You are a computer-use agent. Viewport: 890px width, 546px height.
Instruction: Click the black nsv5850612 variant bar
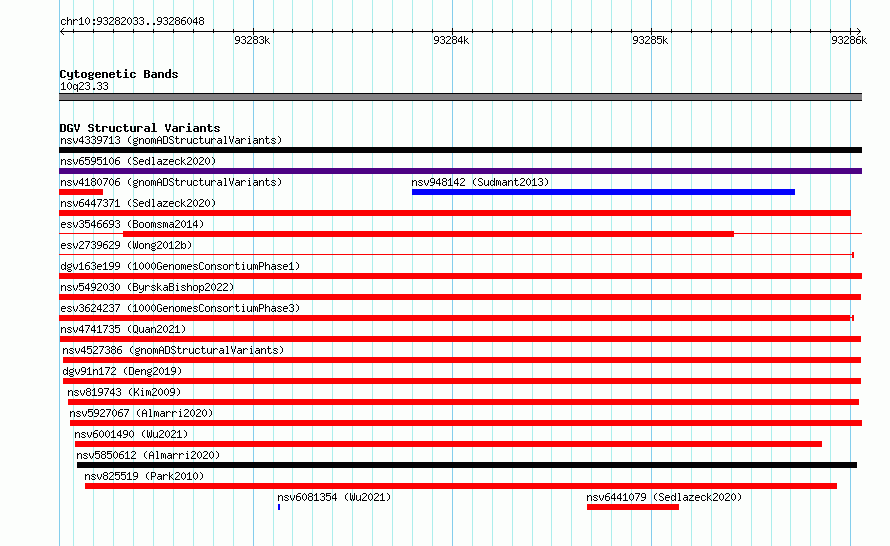click(467, 465)
